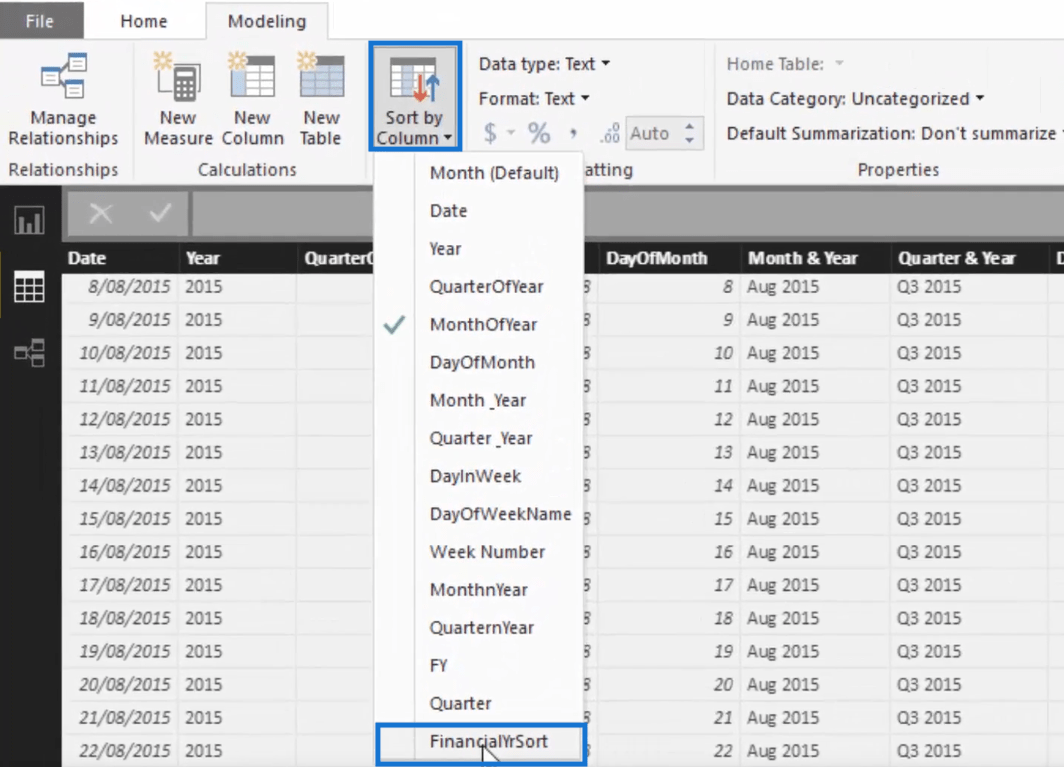
Task: Choose DayOfMonth in sort menu
Action: (482, 362)
